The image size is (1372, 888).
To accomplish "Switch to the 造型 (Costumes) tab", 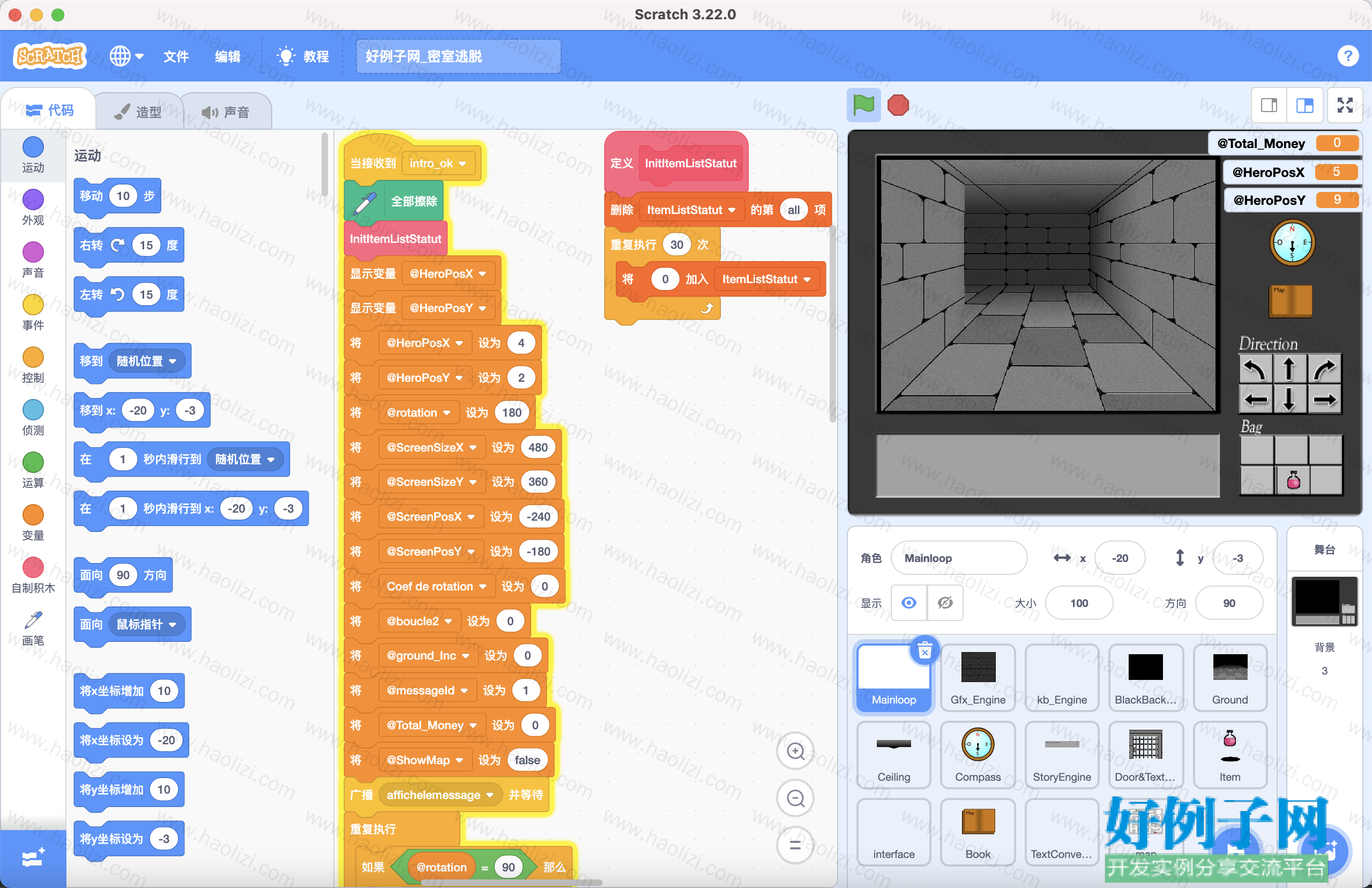I will point(138,112).
